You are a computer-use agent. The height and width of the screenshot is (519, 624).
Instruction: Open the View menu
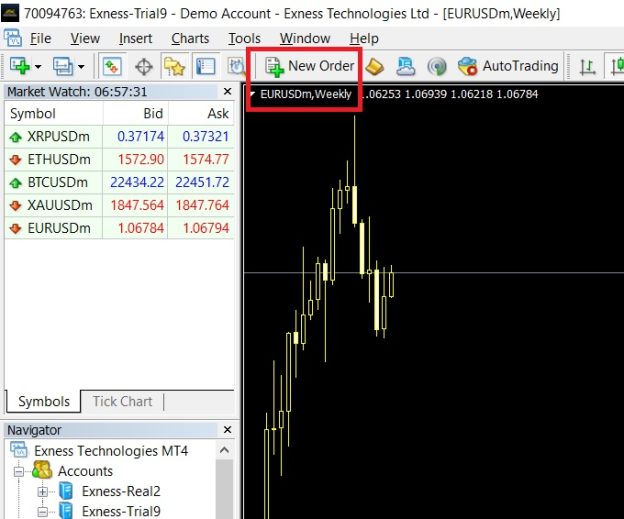pyautogui.click(x=85, y=39)
